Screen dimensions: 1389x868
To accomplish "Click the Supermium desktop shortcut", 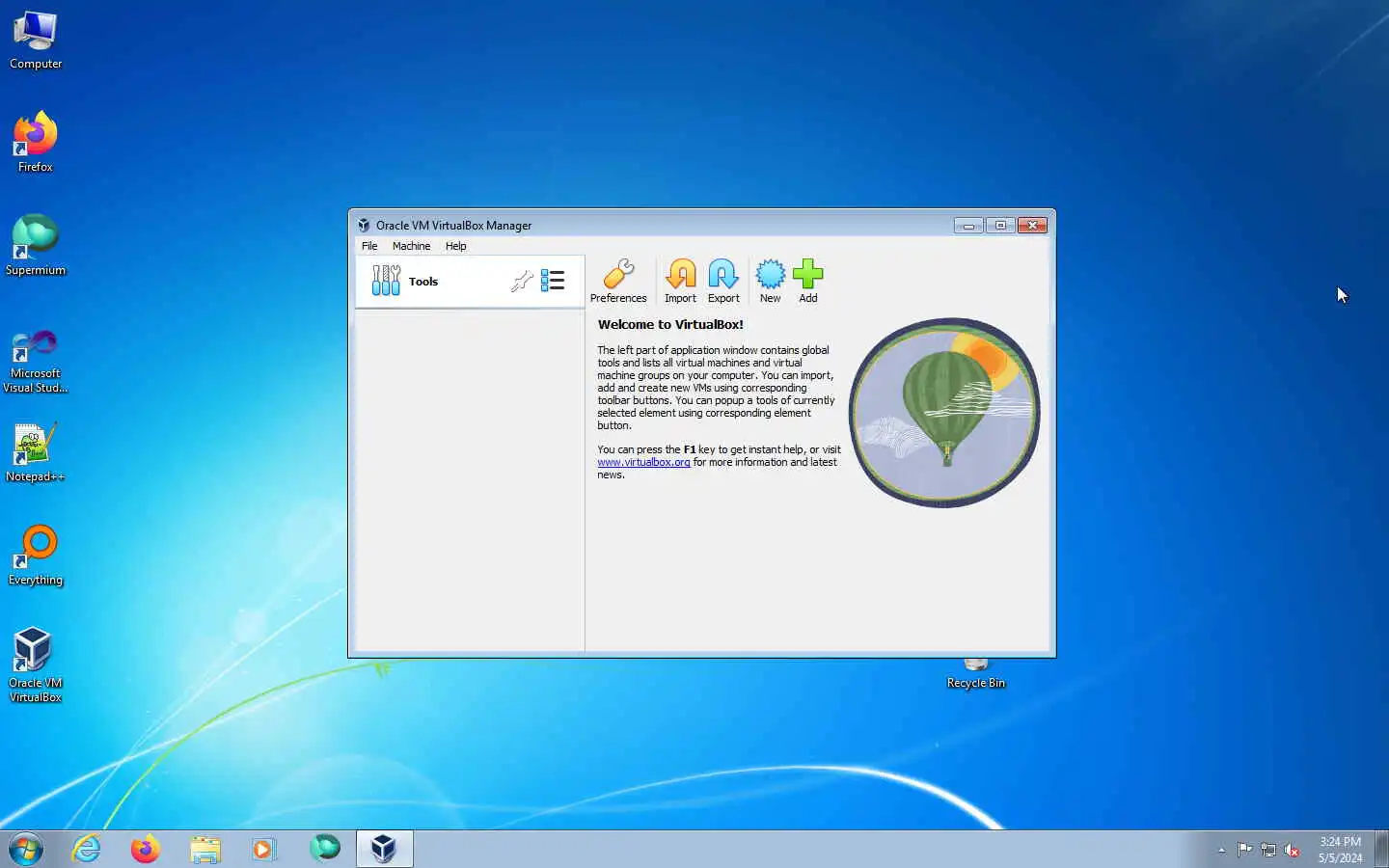I will point(36,246).
